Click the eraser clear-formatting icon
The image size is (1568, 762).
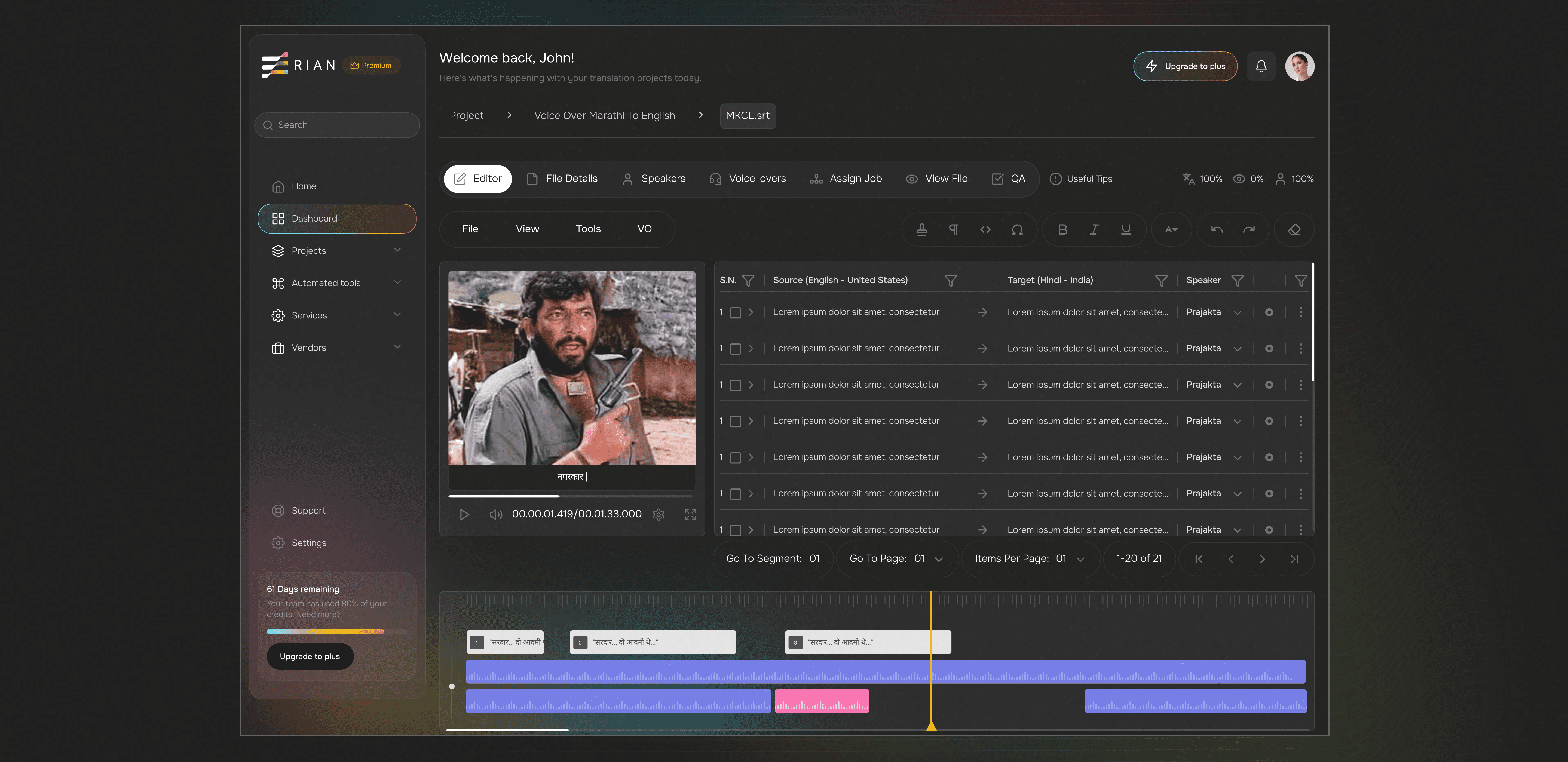click(1294, 229)
